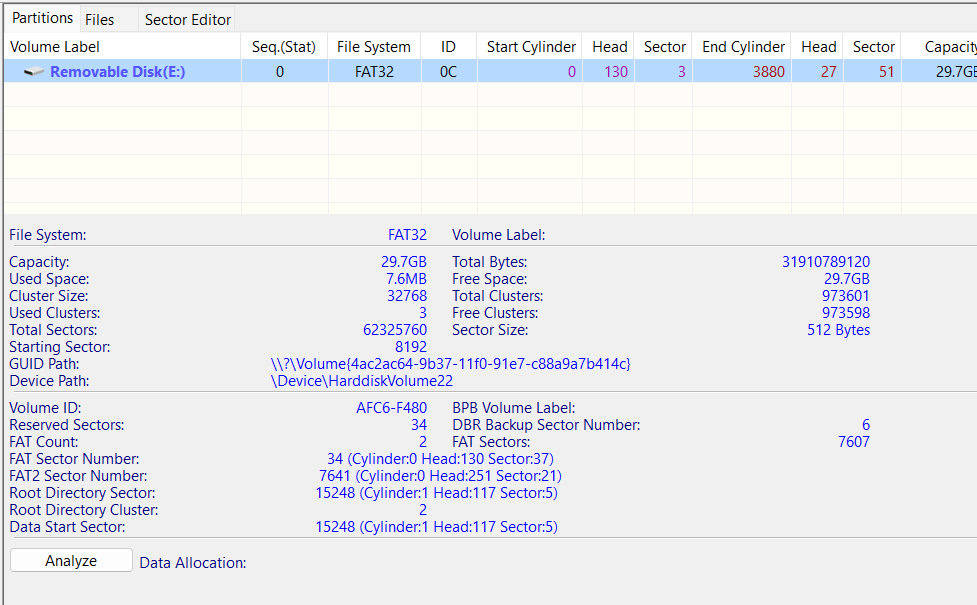Viewport: 977px width, 605px height.
Task: Open the Sector Editor tab
Action: tap(188, 19)
